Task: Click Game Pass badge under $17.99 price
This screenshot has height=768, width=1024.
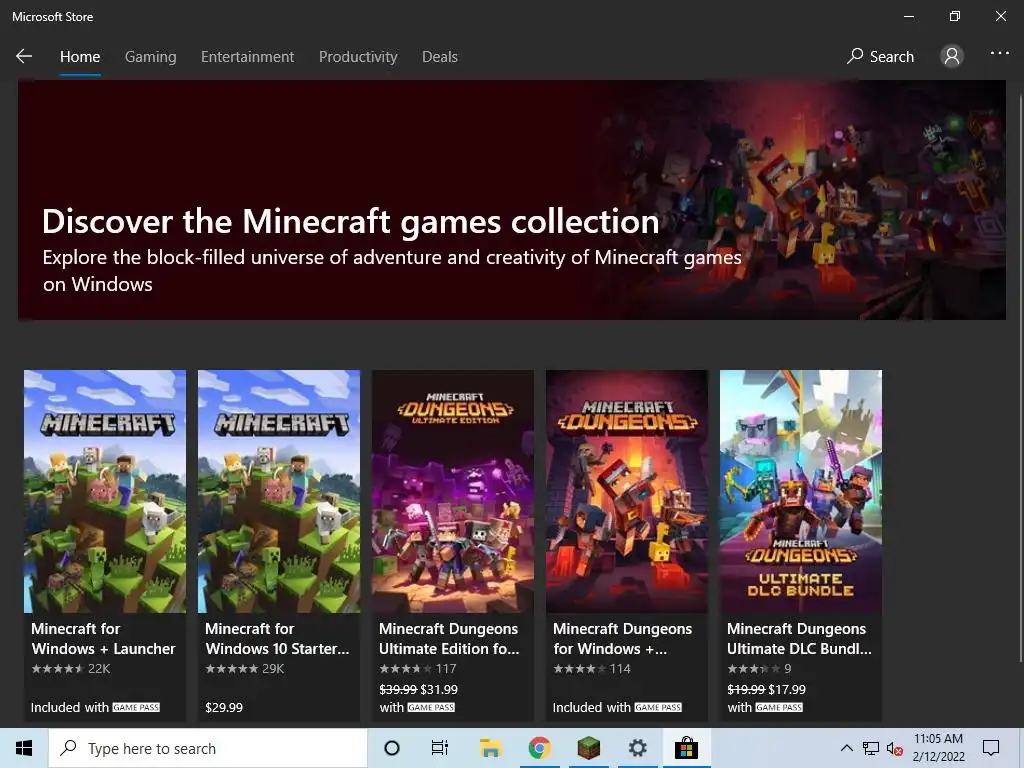Action: click(x=779, y=707)
